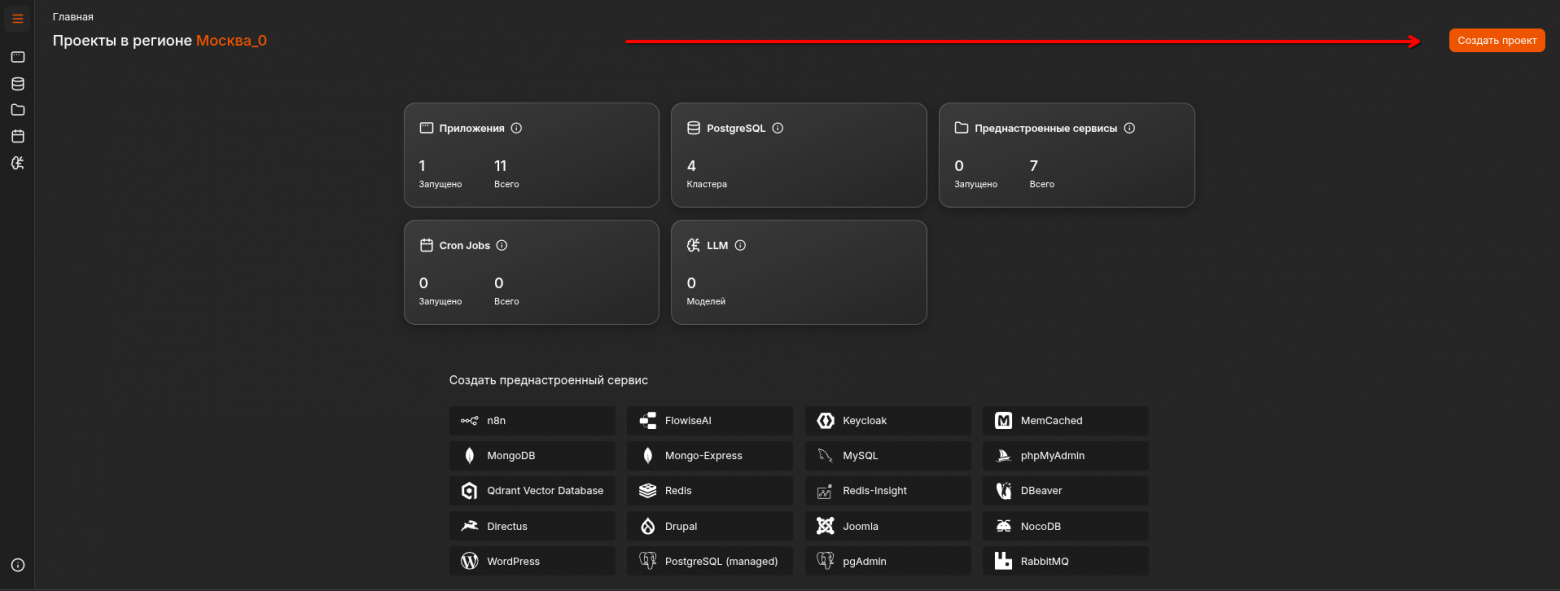Click info icon beside Cron Jobs
1560x591 pixels.
[502, 245]
